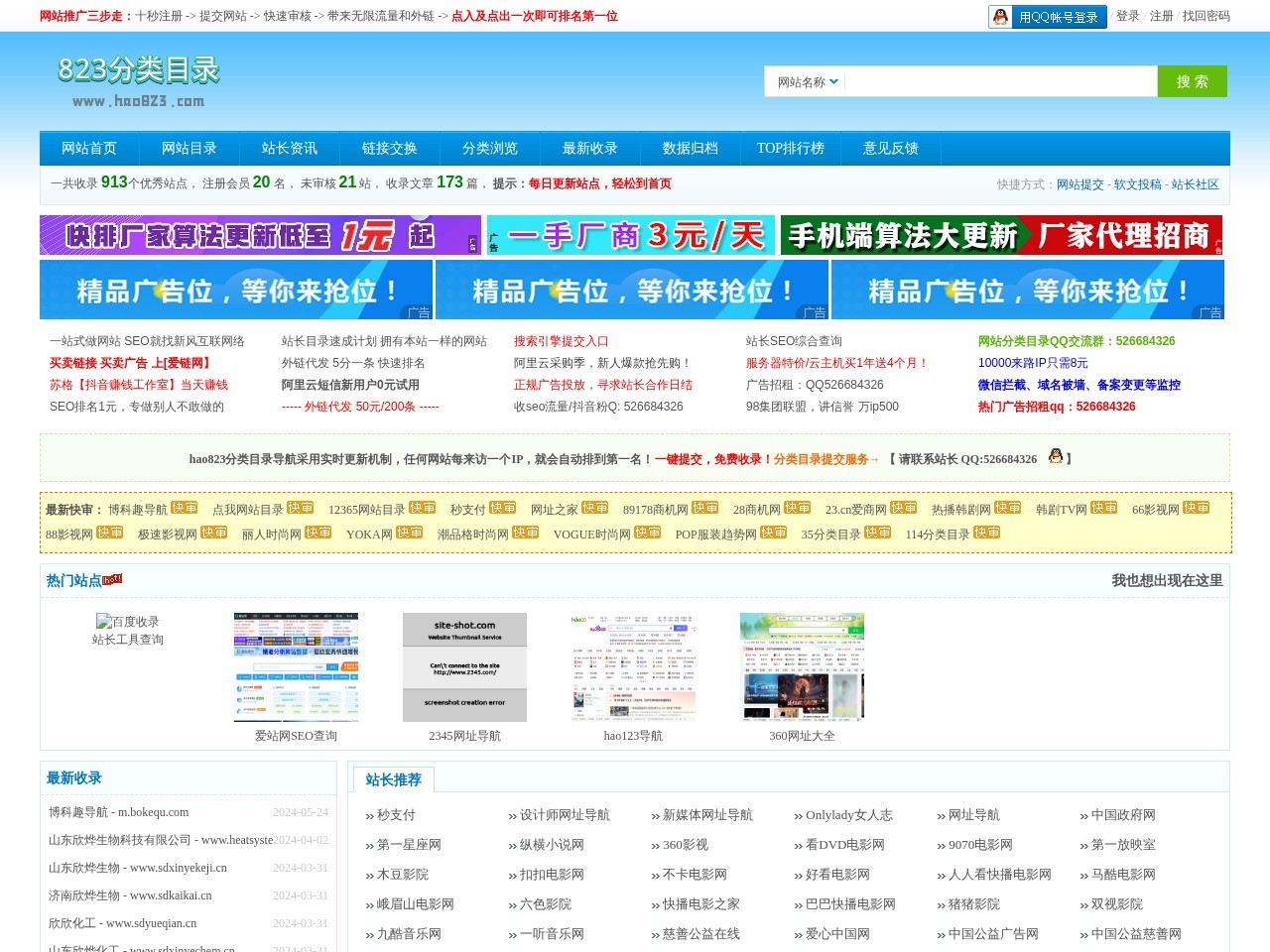Click the 注册 link at top

1162,16
